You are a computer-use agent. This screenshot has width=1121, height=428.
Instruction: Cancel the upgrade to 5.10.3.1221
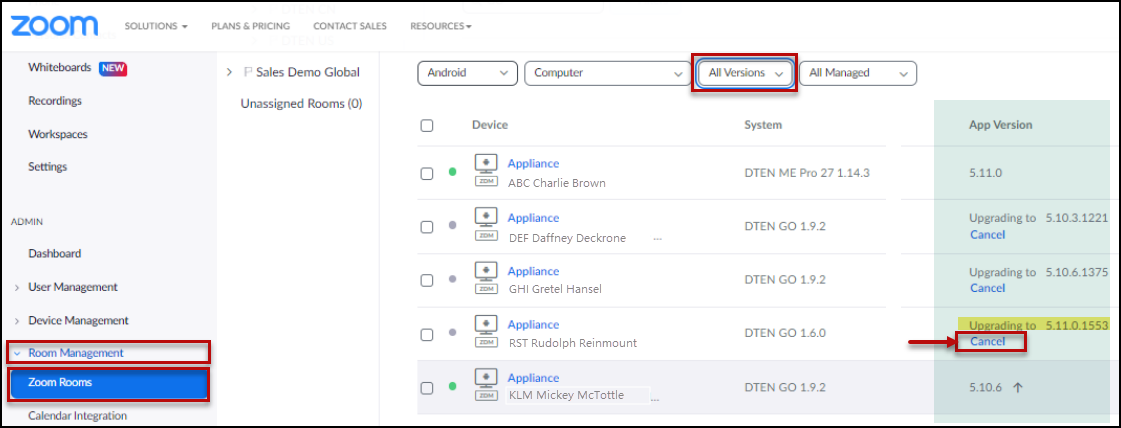[987, 234]
